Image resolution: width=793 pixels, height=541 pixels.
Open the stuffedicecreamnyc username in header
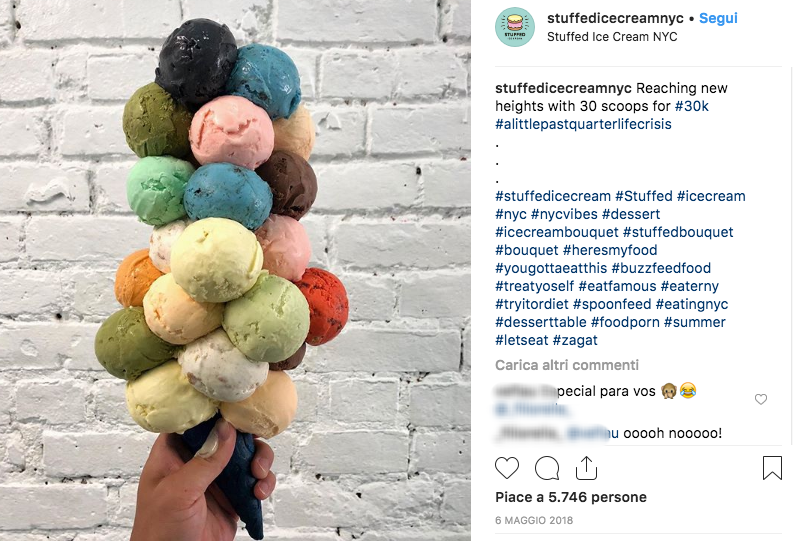tap(615, 18)
